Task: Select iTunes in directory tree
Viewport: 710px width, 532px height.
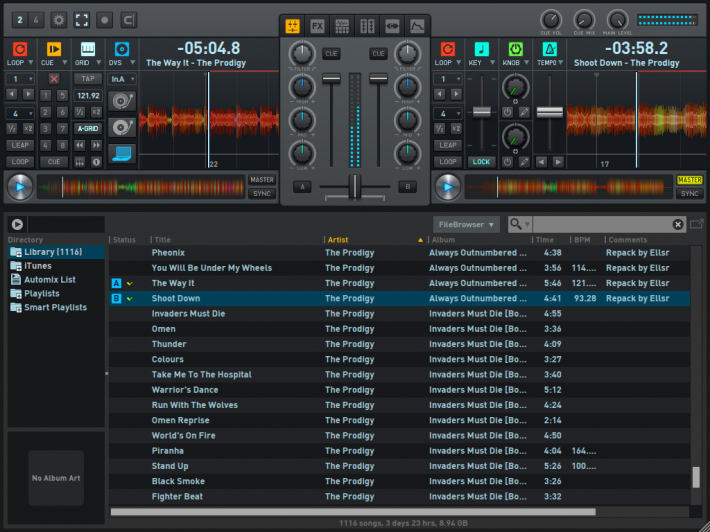Action: pos(38,266)
